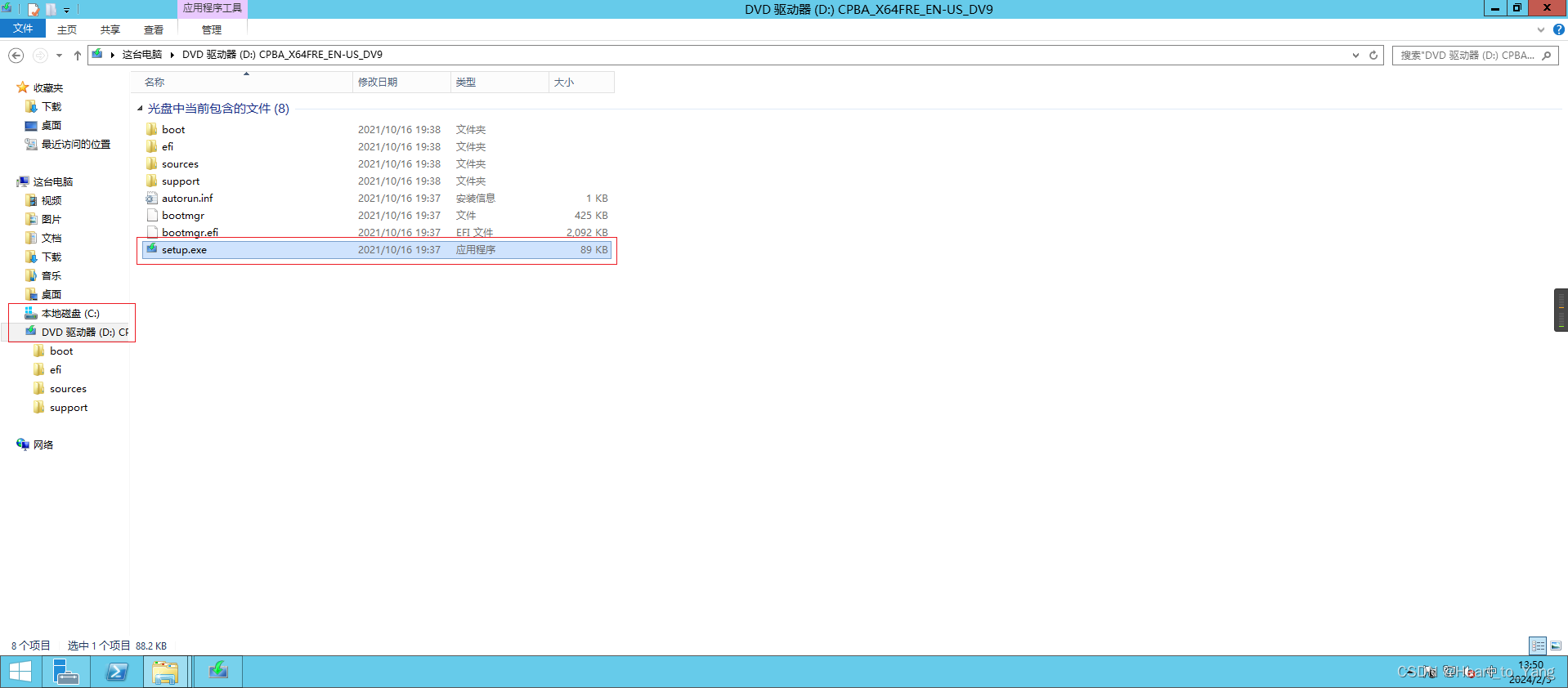This screenshot has width=1568, height=688.
Task: Click the Up one level arrow
Action: 77,56
